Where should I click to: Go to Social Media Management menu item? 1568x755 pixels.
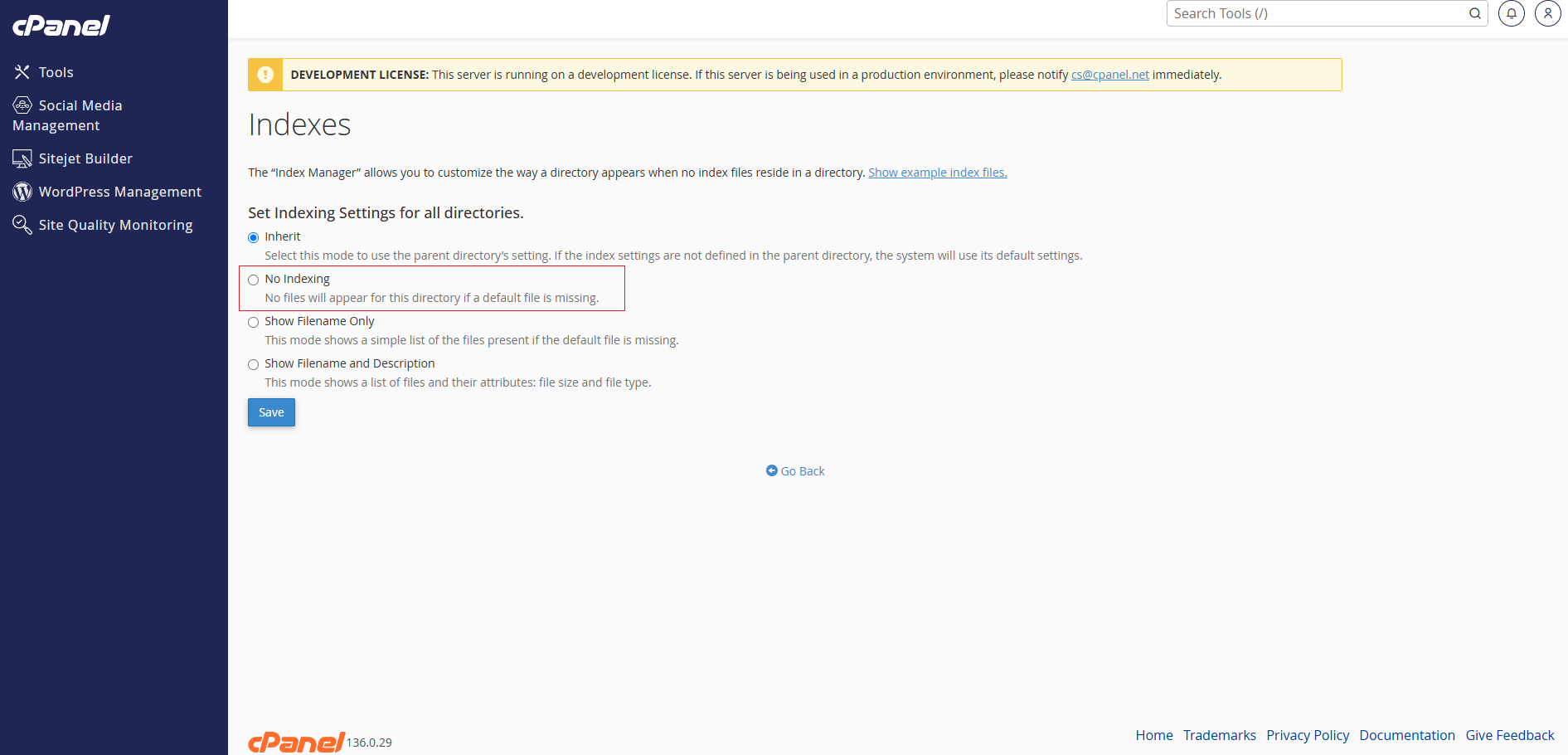(x=67, y=115)
